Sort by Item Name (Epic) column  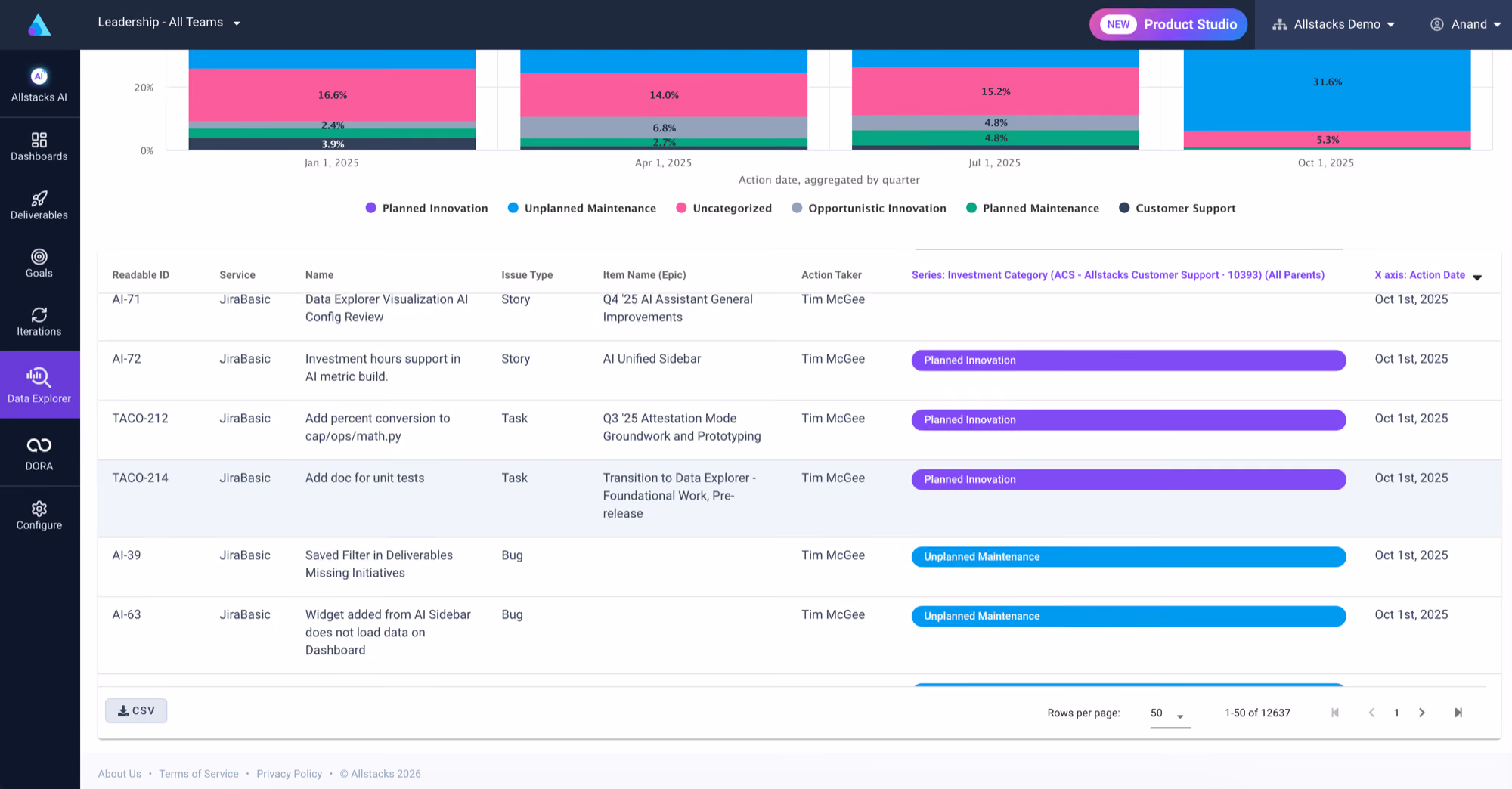(x=644, y=275)
